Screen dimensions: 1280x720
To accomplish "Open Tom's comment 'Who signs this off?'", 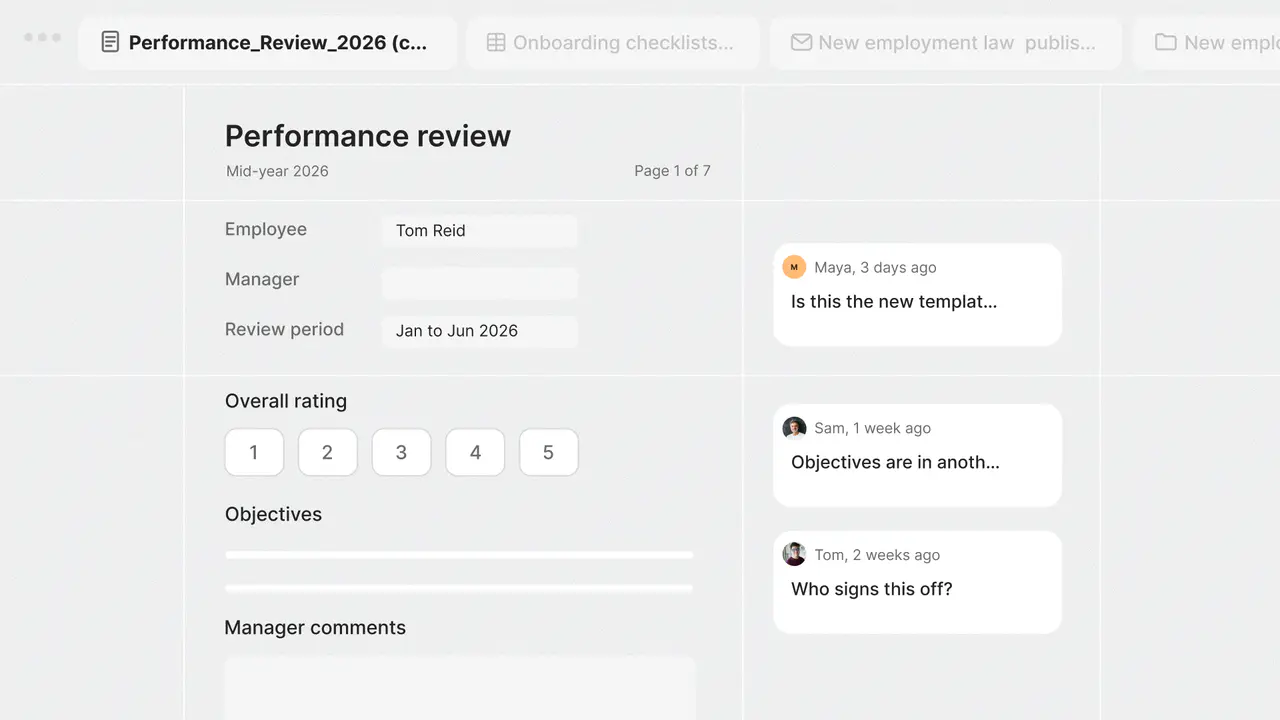I will coord(917,582).
